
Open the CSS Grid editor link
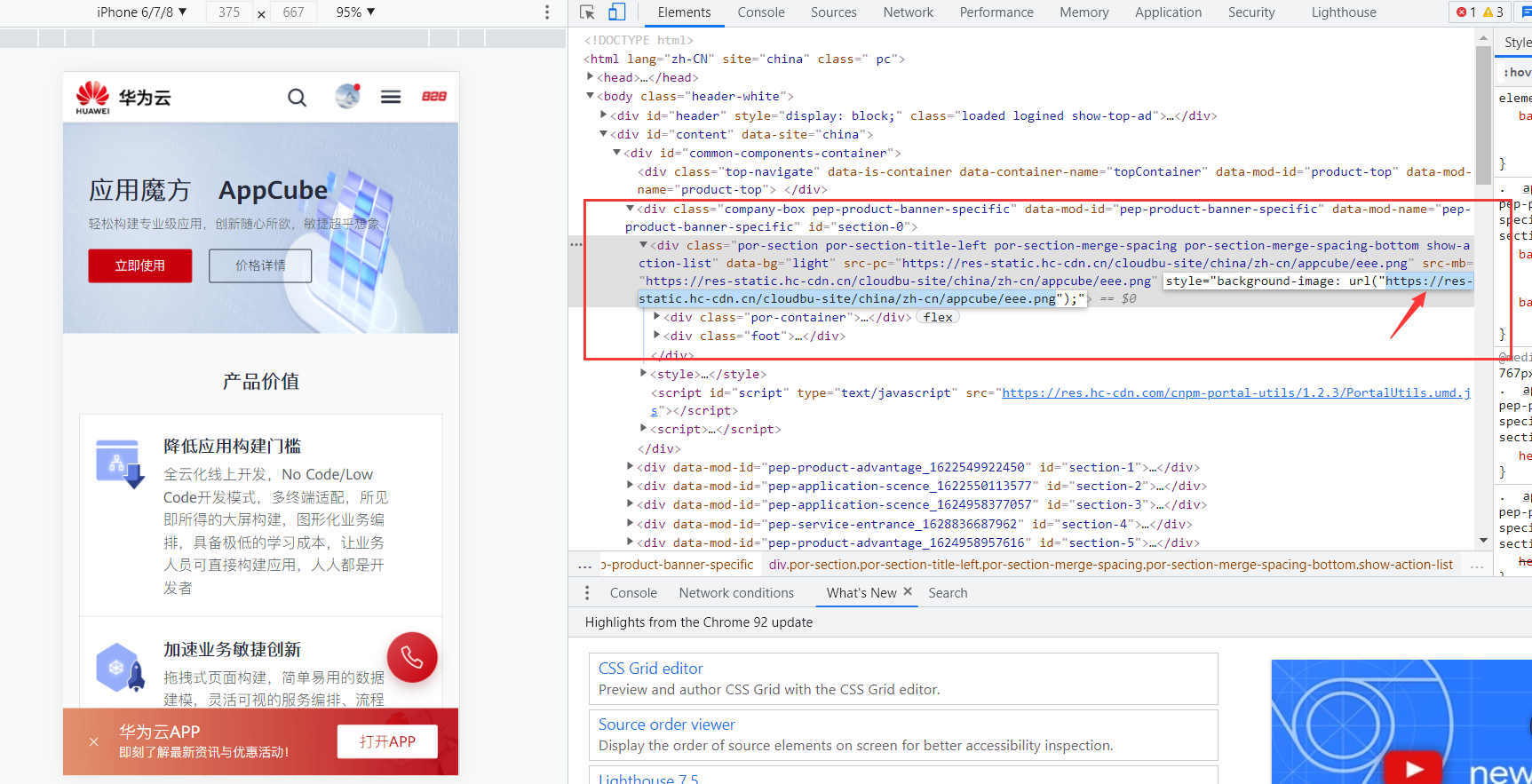click(651, 669)
